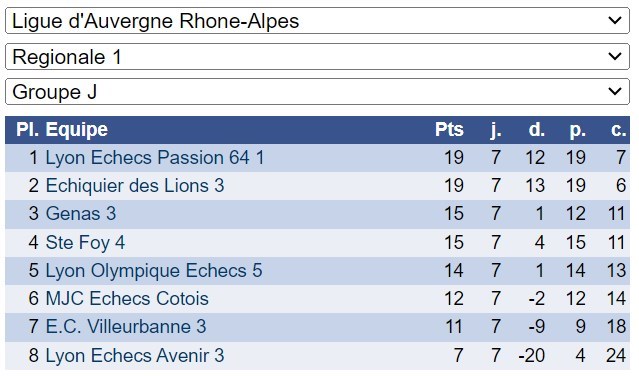
Task: View Lyon Olympique Echecs 5 team
Action: click(x=154, y=270)
